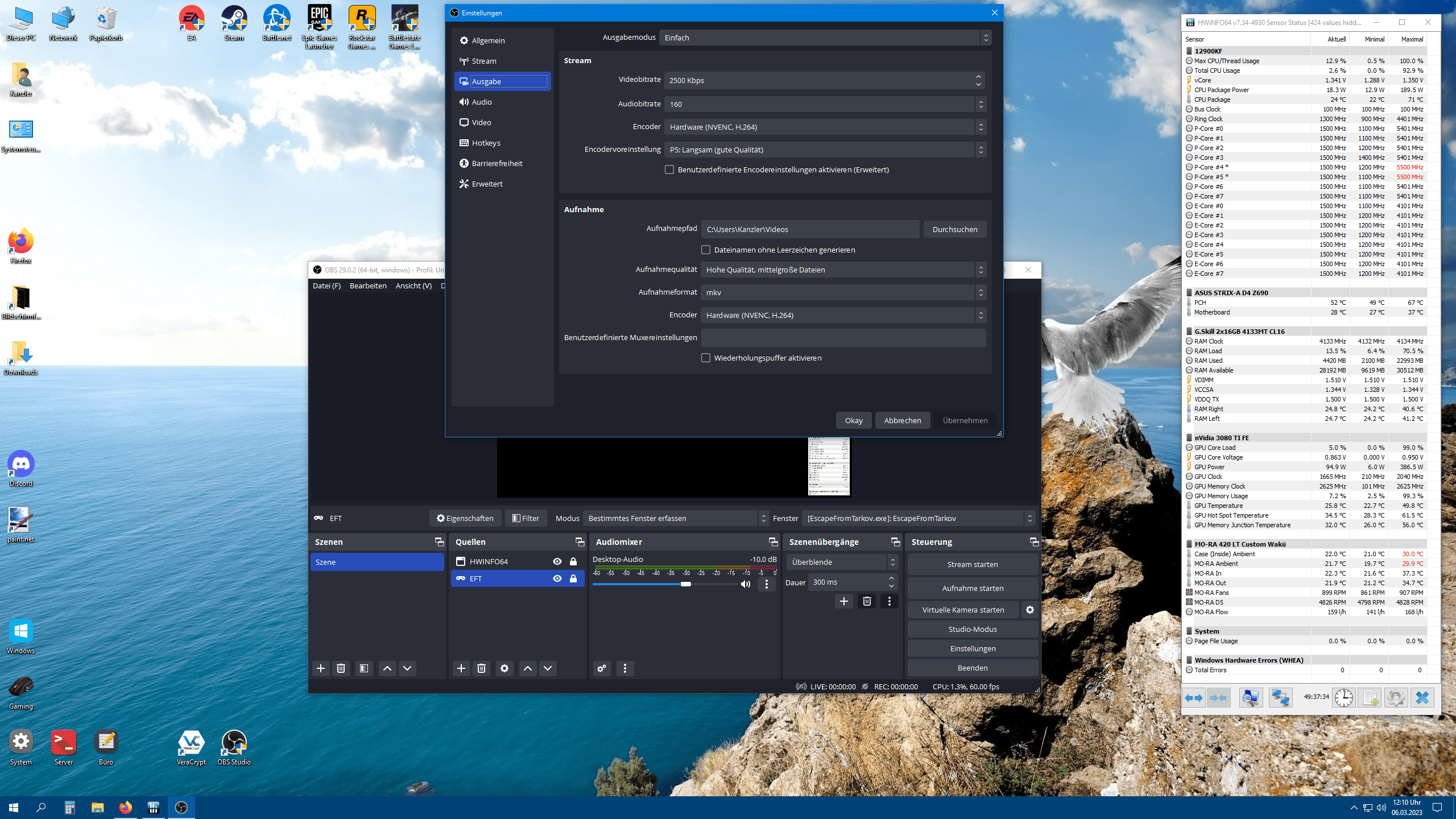This screenshot has height=819, width=1456.
Task: Open Audiomixer bottom menu dots
Action: pyautogui.click(x=625, y=668)
